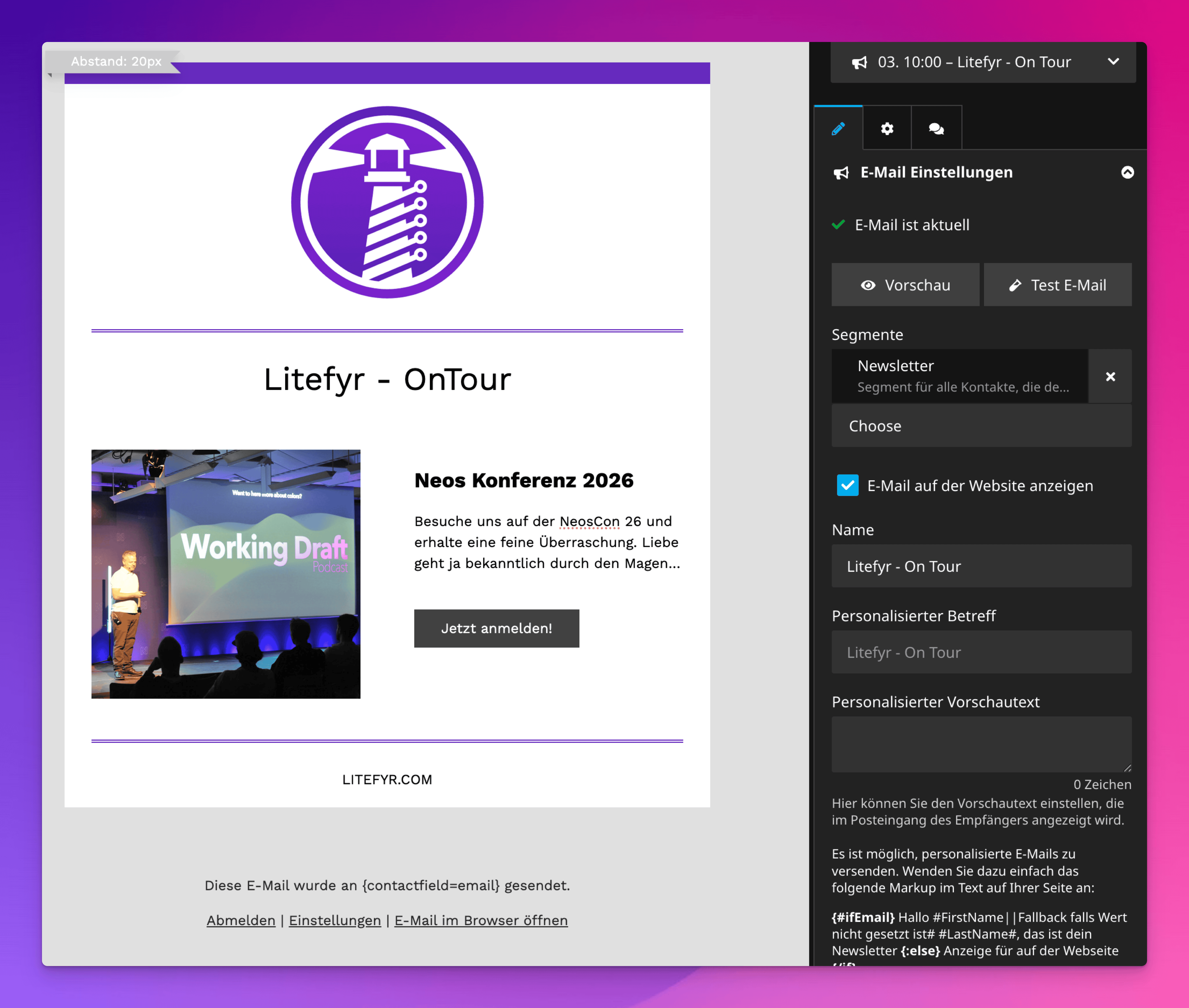The image size is (1189, 1008).
Task: Open the gear settings tab
Action: coord(887,129)
